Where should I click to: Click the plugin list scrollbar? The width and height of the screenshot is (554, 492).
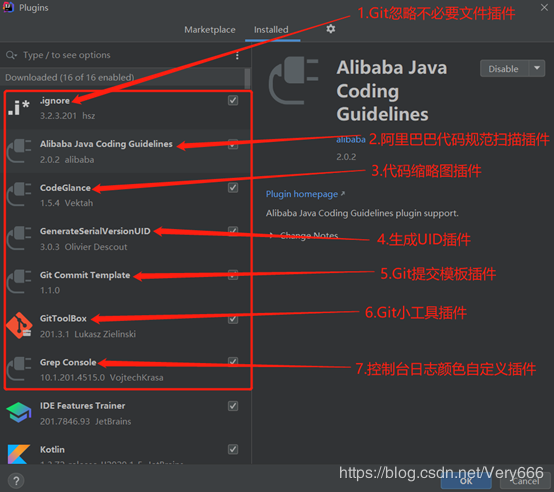click(247, 78)
